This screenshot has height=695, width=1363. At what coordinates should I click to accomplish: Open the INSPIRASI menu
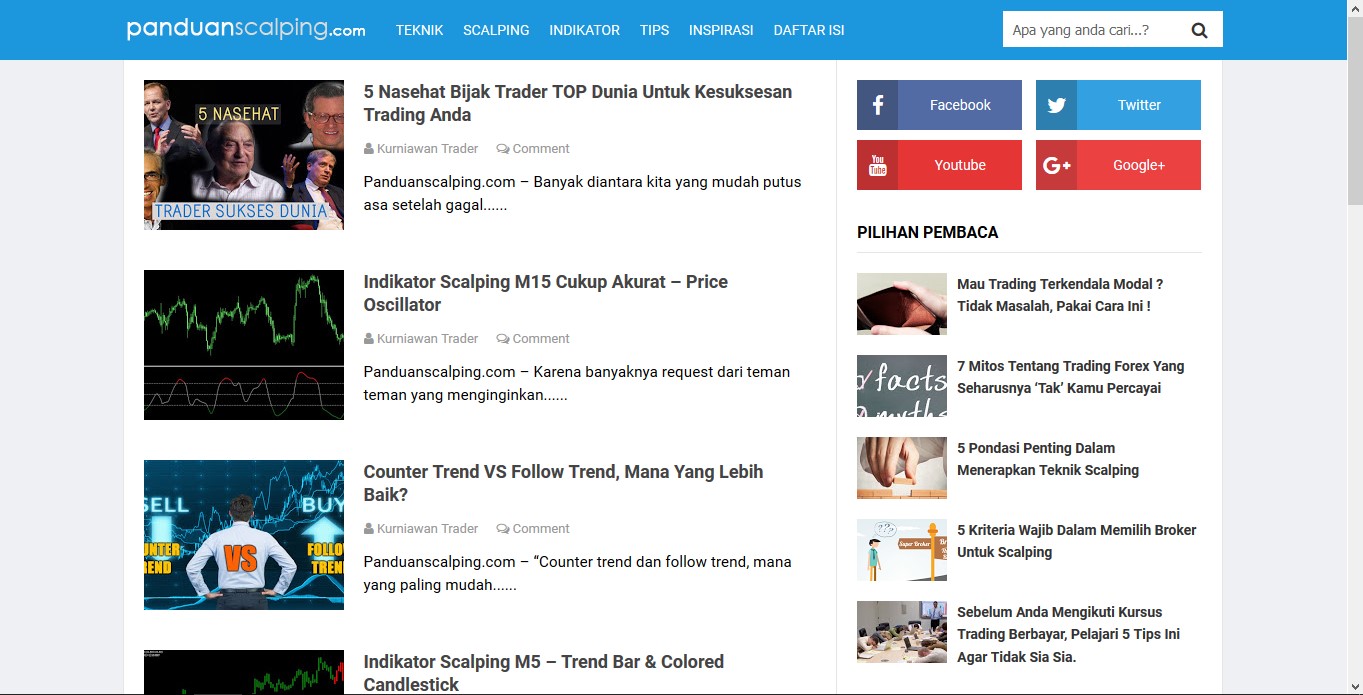[721, 30]
